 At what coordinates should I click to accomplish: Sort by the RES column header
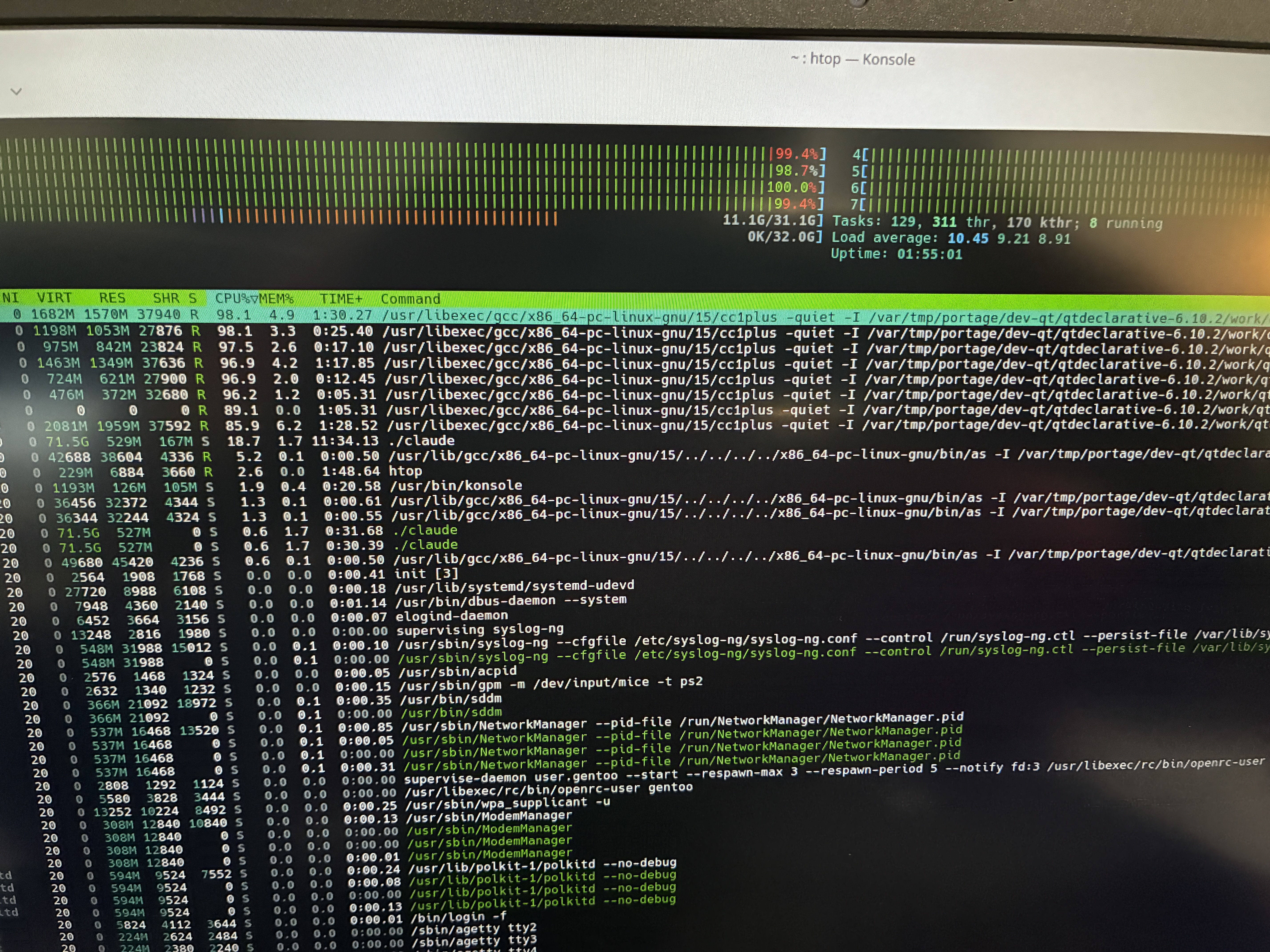click(112, 298)
